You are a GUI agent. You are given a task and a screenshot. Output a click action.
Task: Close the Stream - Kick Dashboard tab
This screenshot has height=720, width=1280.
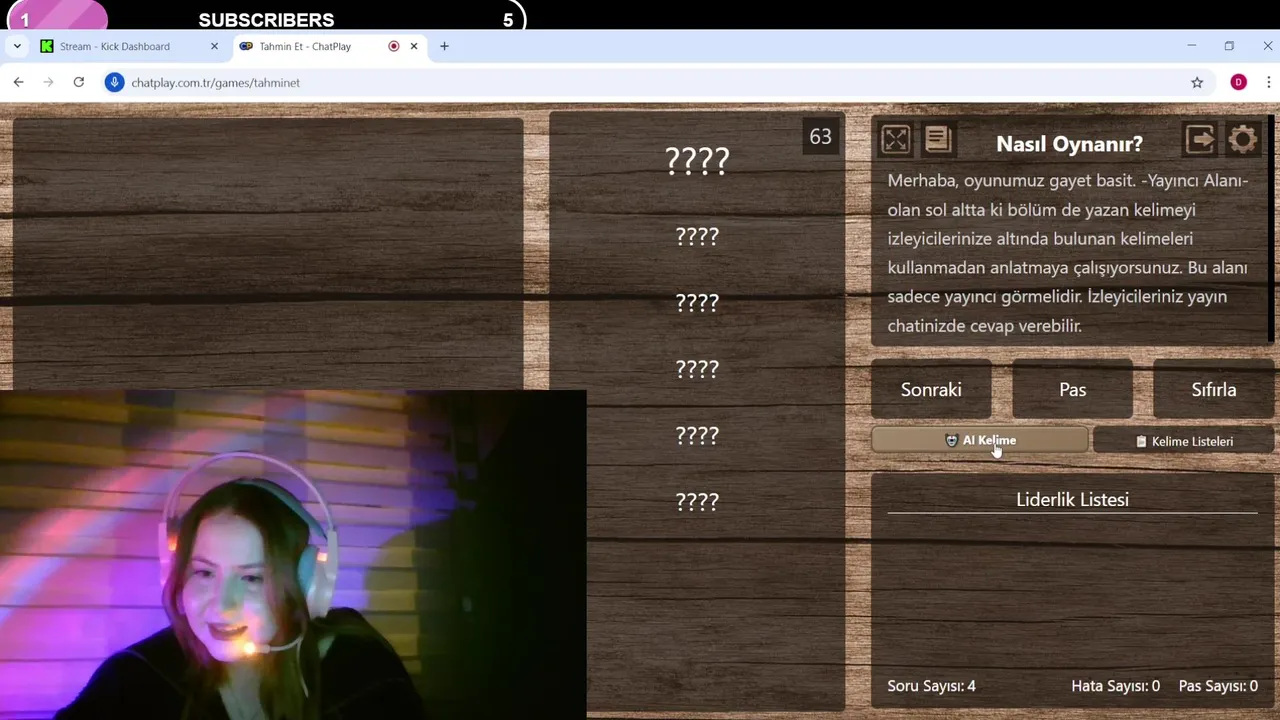click(214, 46)
